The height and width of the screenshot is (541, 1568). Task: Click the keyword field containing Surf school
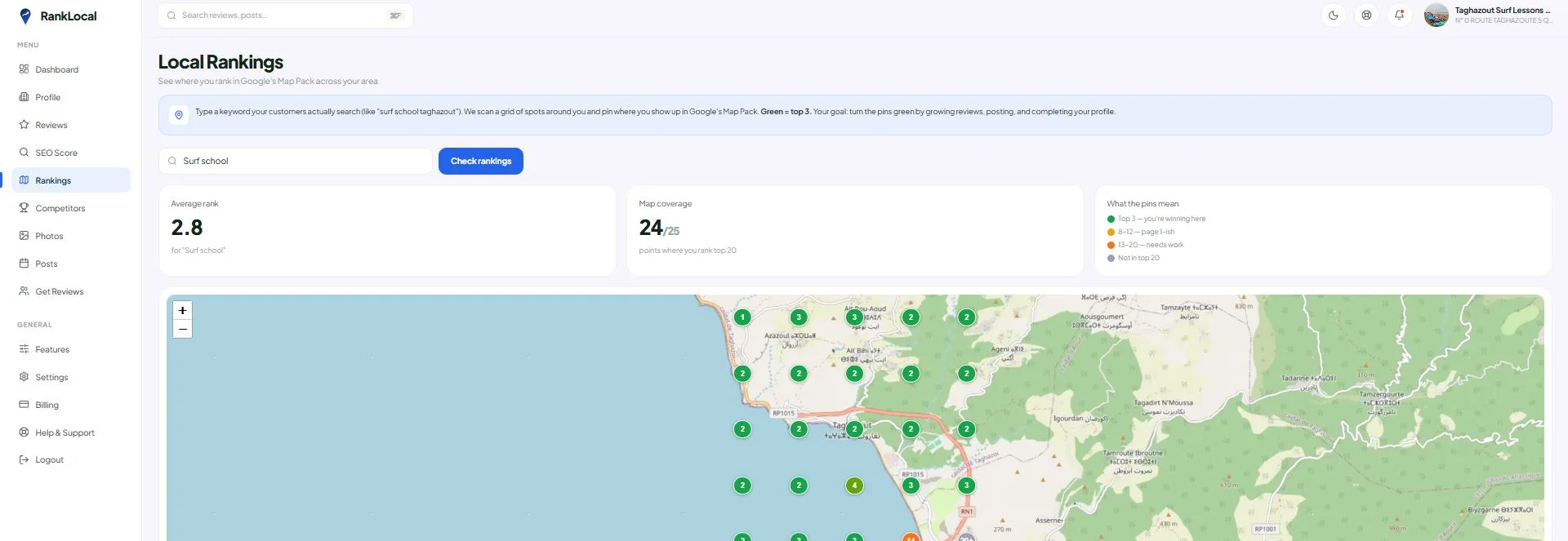[295, 161]
